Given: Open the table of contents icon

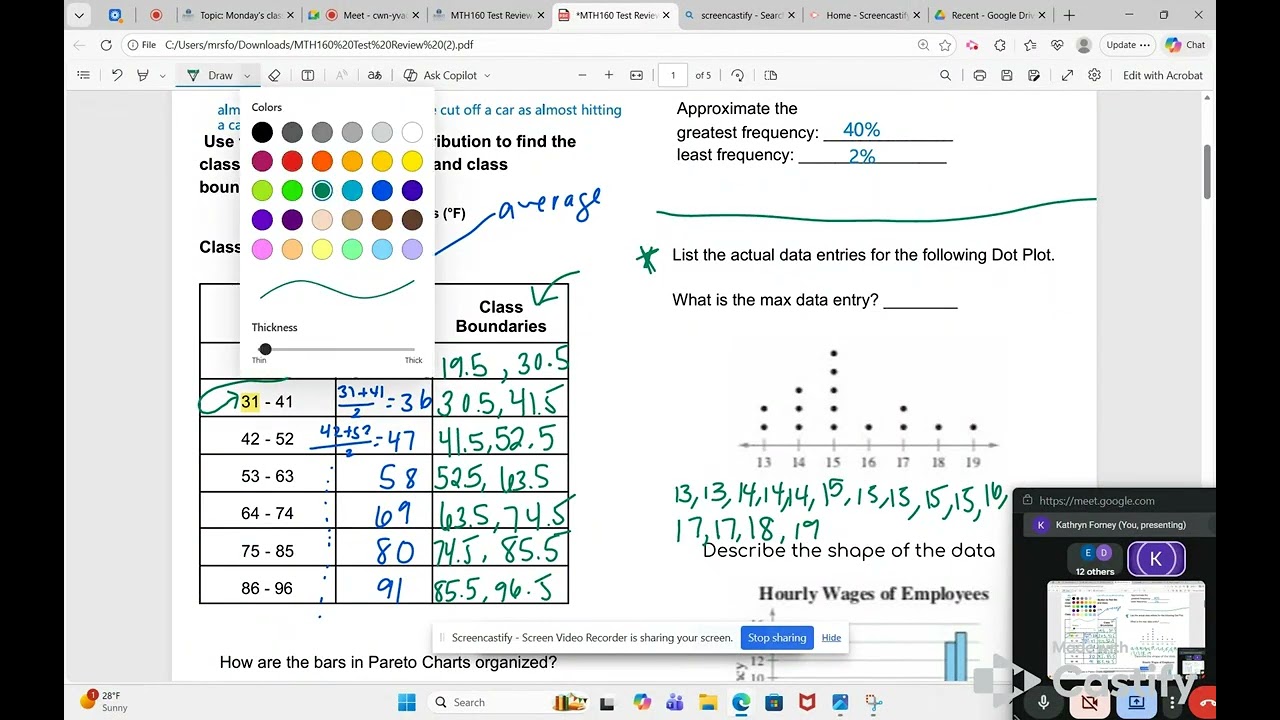Looking at the screenshot, I should click(83, 75).
